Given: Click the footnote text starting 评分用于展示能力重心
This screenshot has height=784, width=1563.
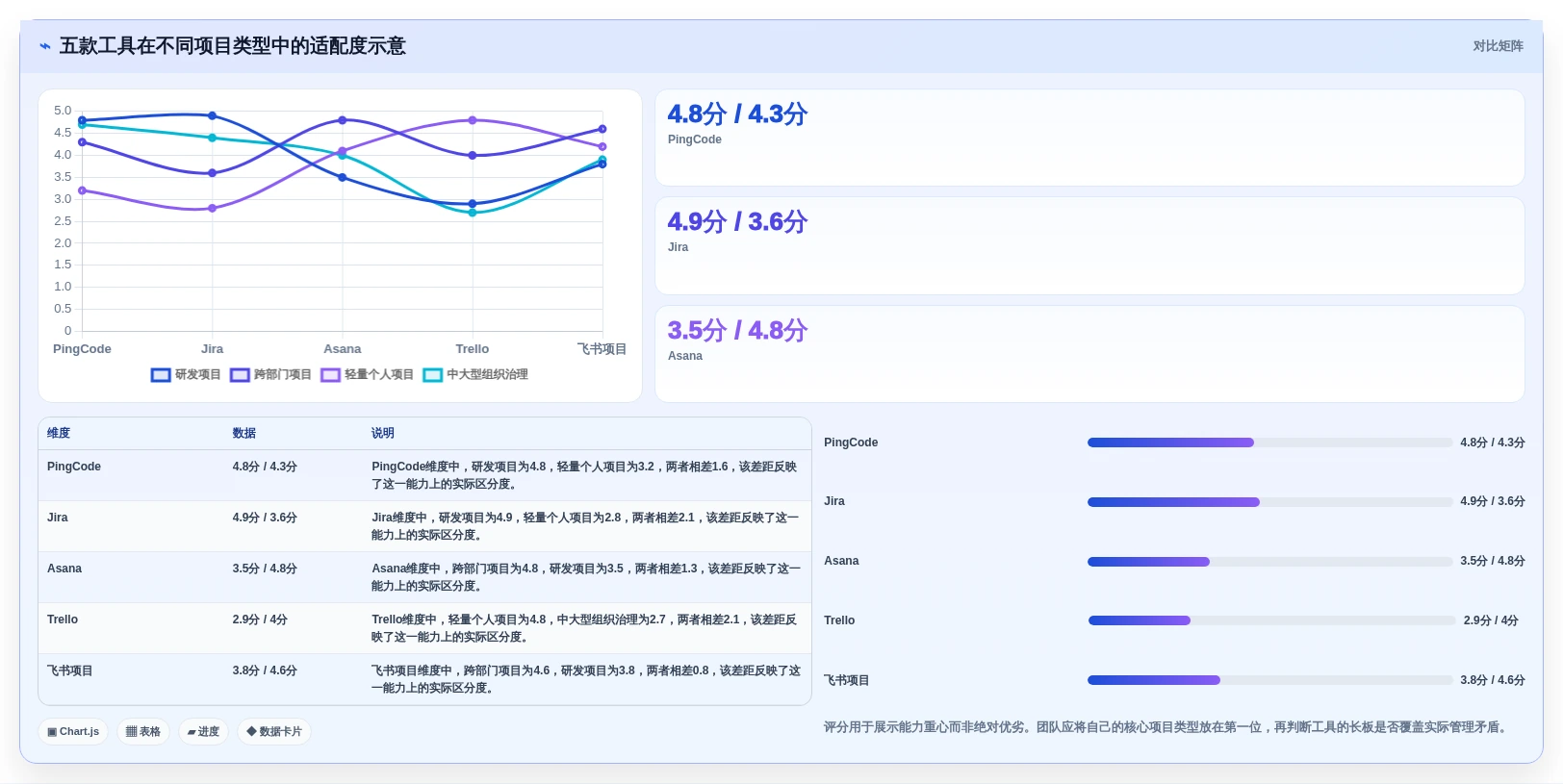Looking at the screenshot, I should point(1165,727).
